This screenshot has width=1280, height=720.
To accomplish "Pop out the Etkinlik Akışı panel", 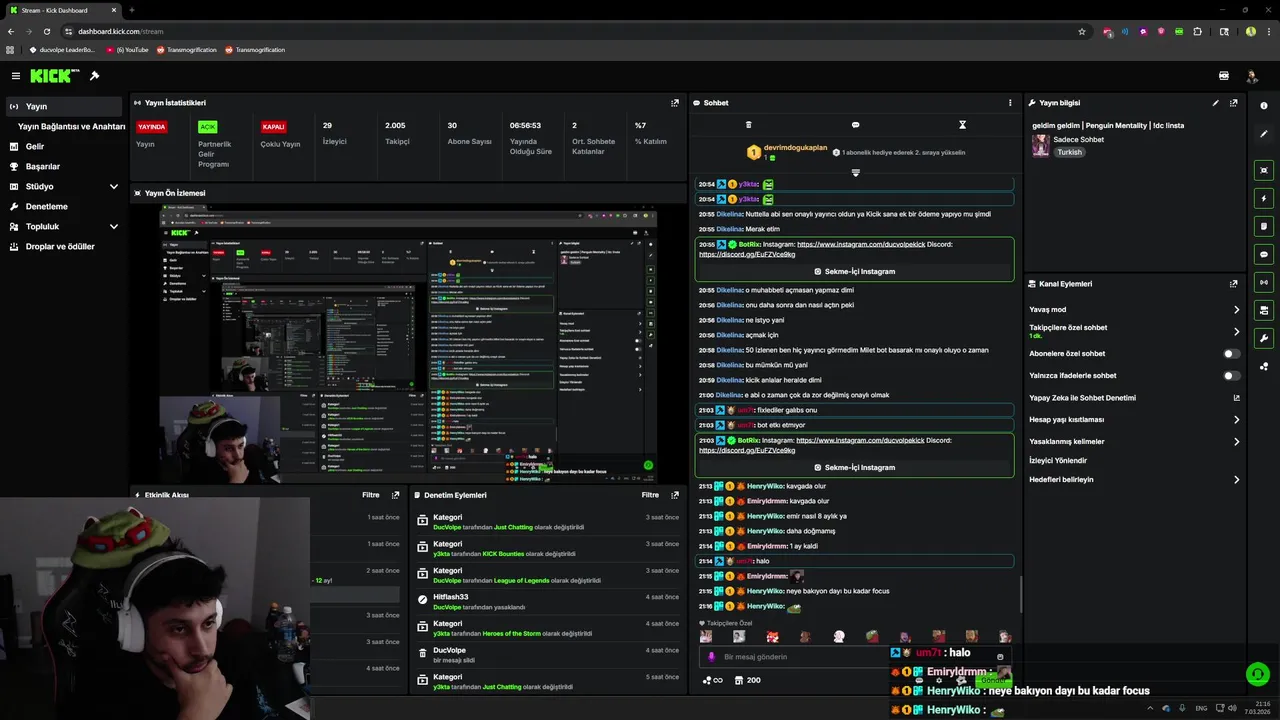I will pyautogui.click(x=395, y=495).
